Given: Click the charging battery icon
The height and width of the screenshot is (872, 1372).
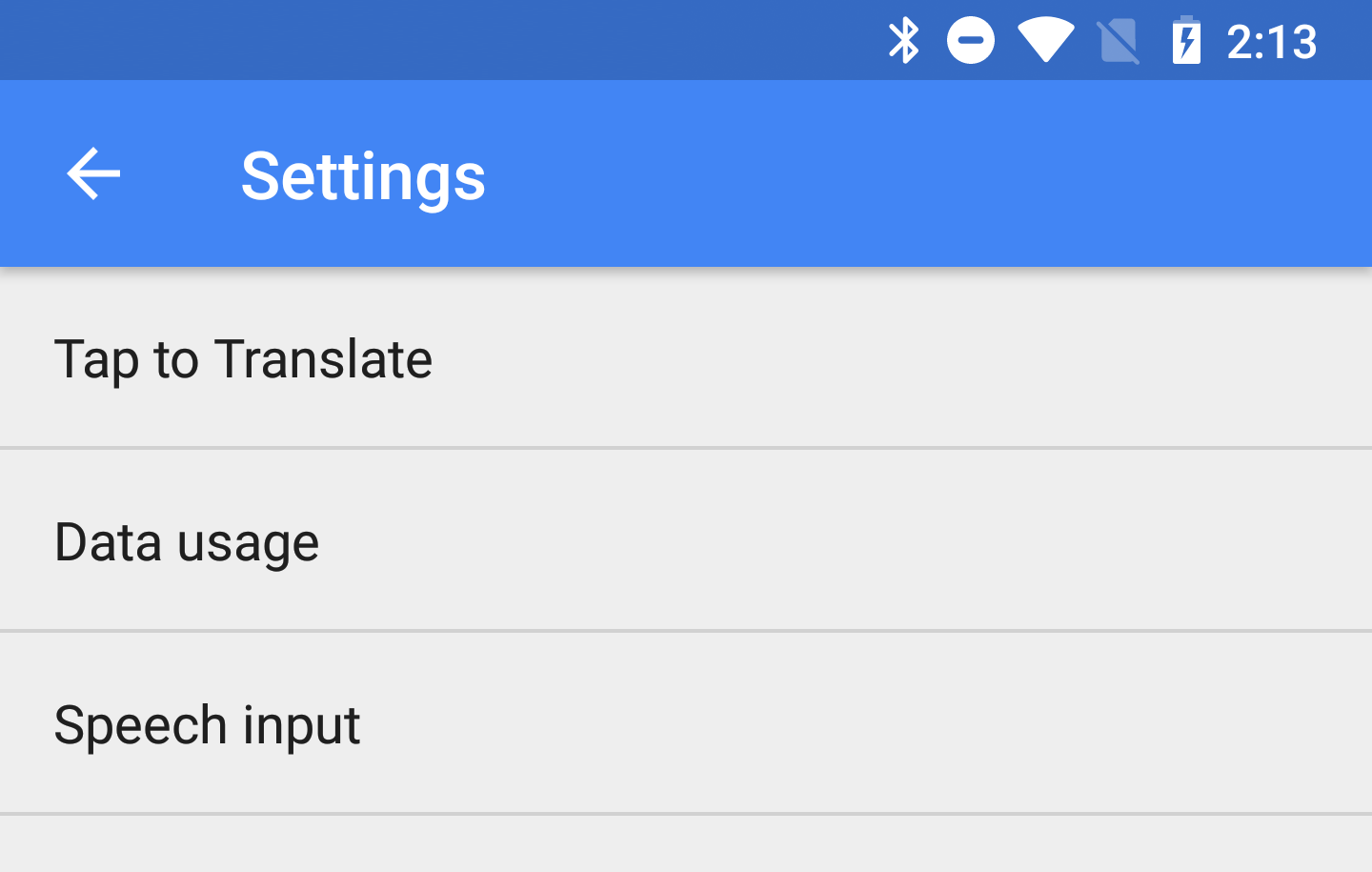Looking at the screenshot, I should 1186,39.
